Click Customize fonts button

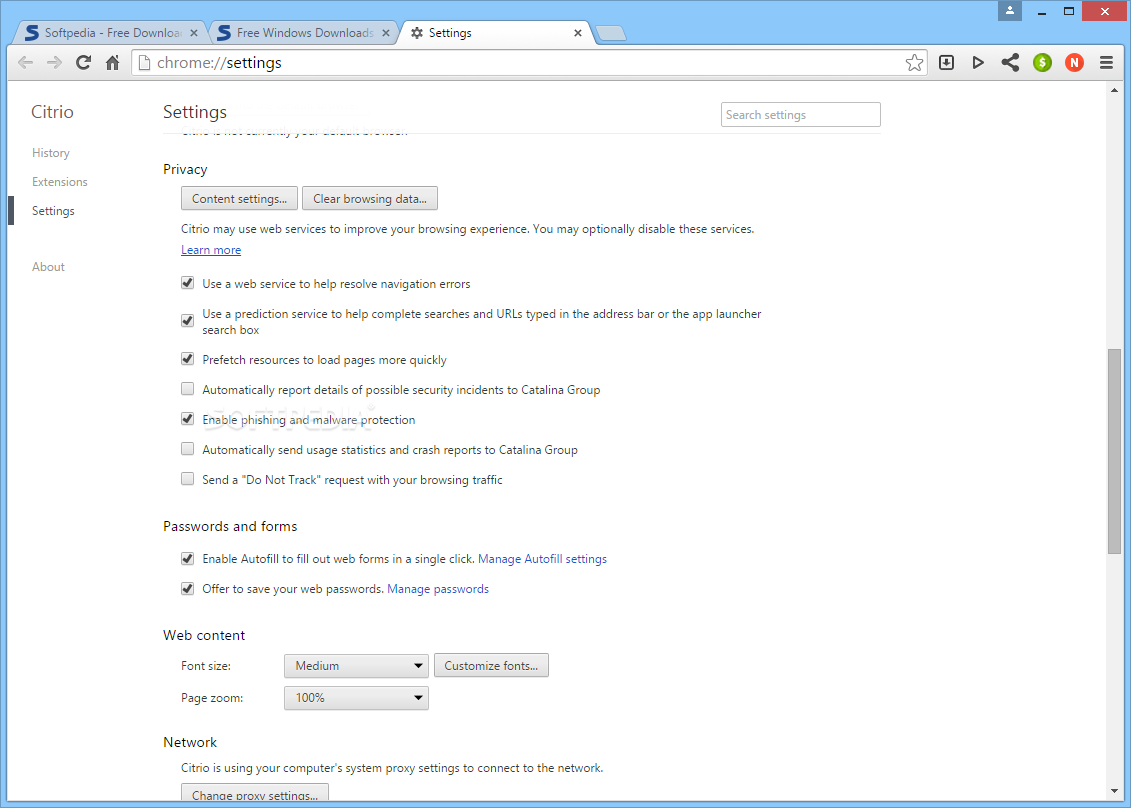[x=491, y=666]
